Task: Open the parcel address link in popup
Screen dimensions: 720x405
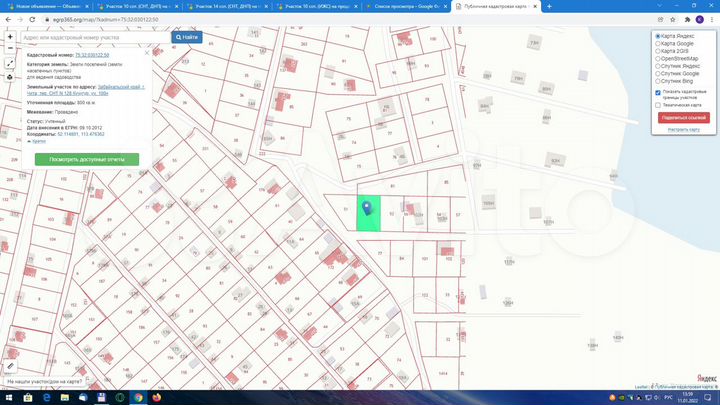Action: pos(86,90)
